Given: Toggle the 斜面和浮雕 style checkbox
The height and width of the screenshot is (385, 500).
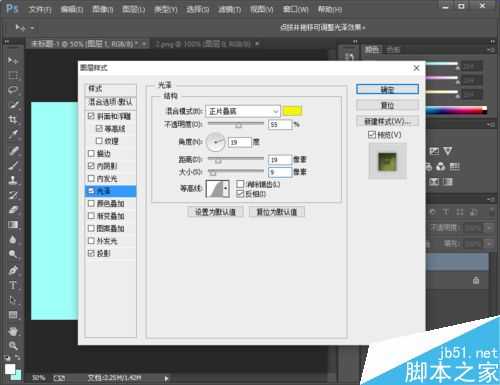Looking at the screenshot, I should (91, 116).
